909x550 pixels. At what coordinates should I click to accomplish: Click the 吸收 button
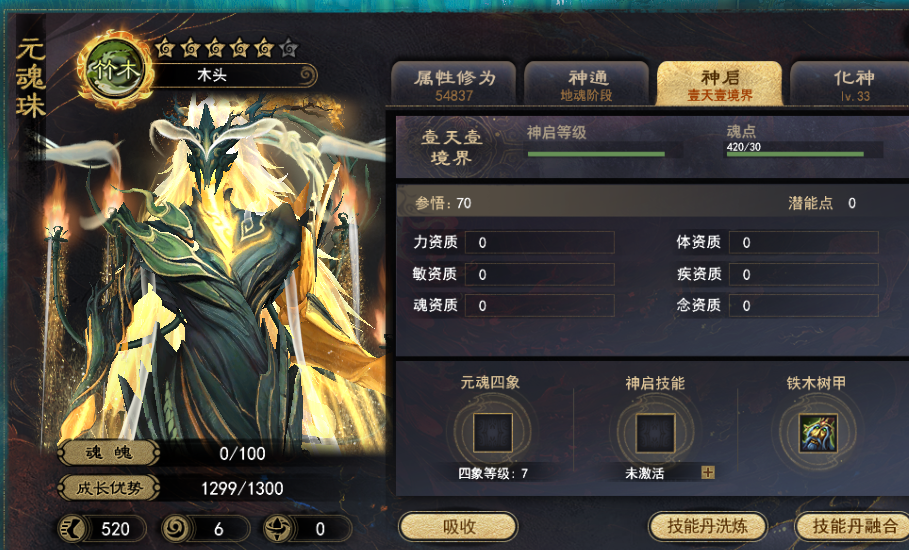(x=459, y=527)
